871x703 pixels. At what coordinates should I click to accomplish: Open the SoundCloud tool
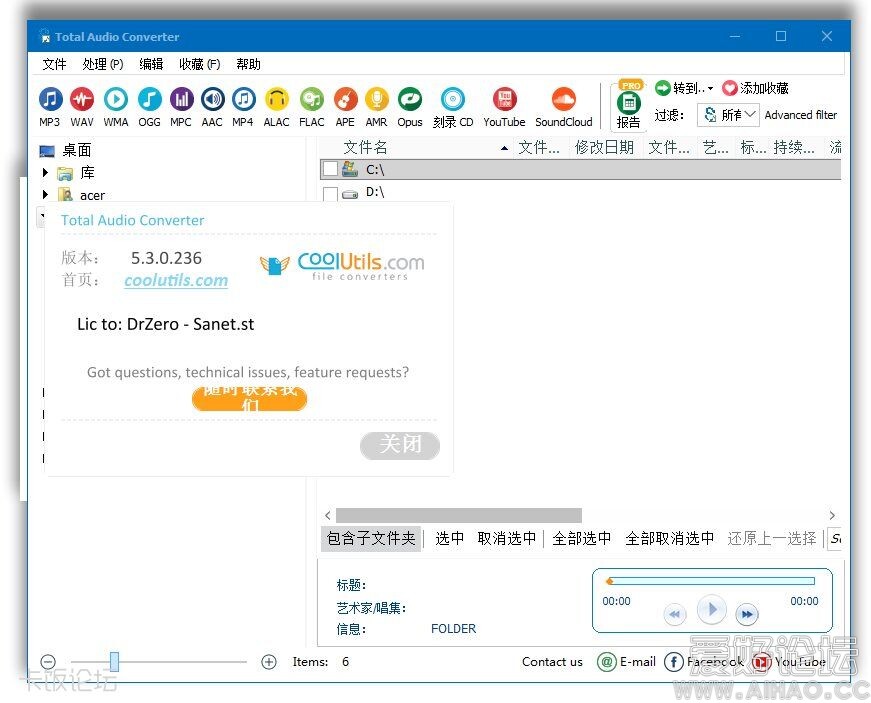[x=564, y=107]
